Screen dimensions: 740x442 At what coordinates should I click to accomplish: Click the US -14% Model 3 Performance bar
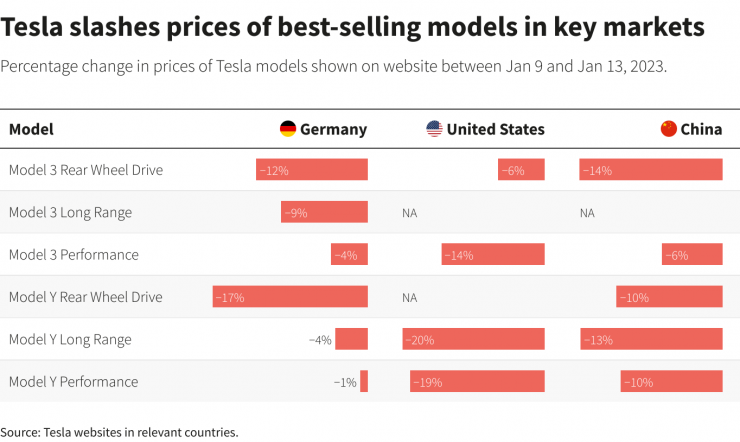[493, 254]
